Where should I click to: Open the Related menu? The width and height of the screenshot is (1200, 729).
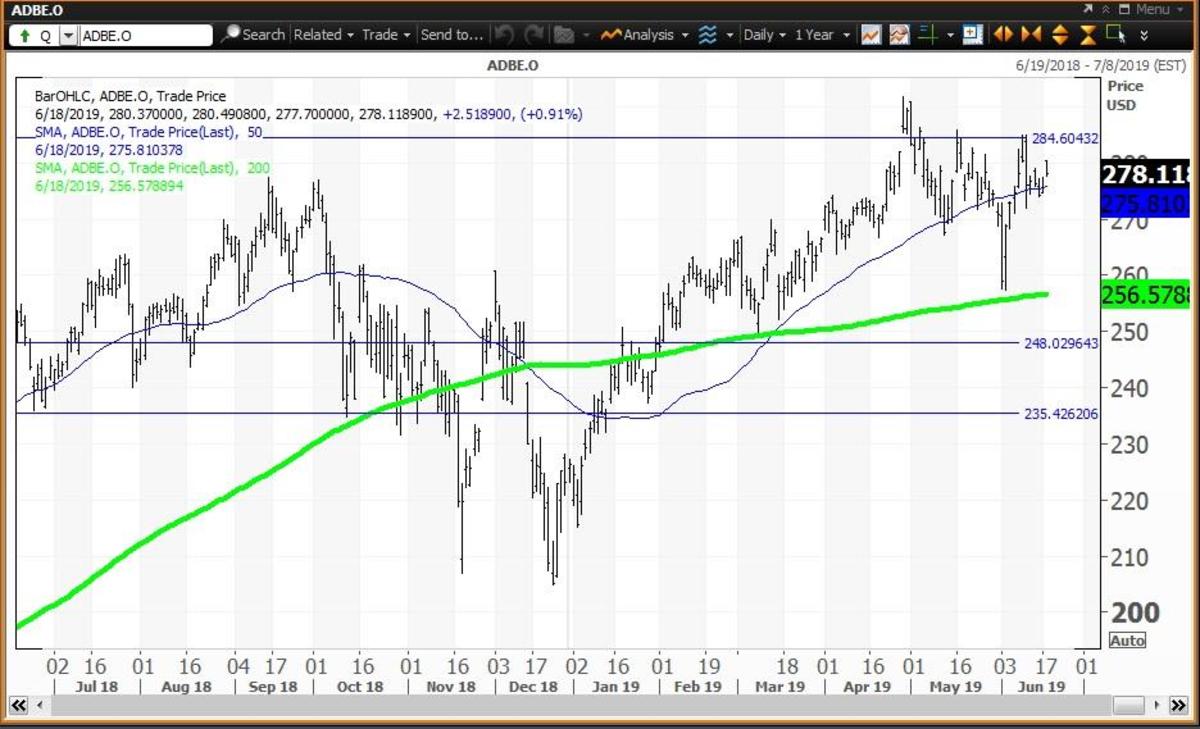coord(323,34)
